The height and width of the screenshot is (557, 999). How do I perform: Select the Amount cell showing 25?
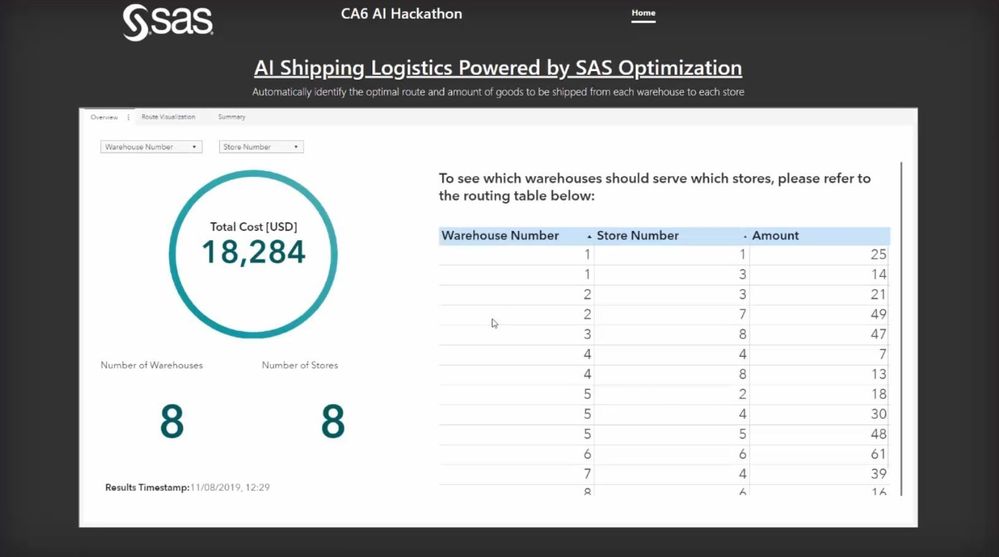819,254
